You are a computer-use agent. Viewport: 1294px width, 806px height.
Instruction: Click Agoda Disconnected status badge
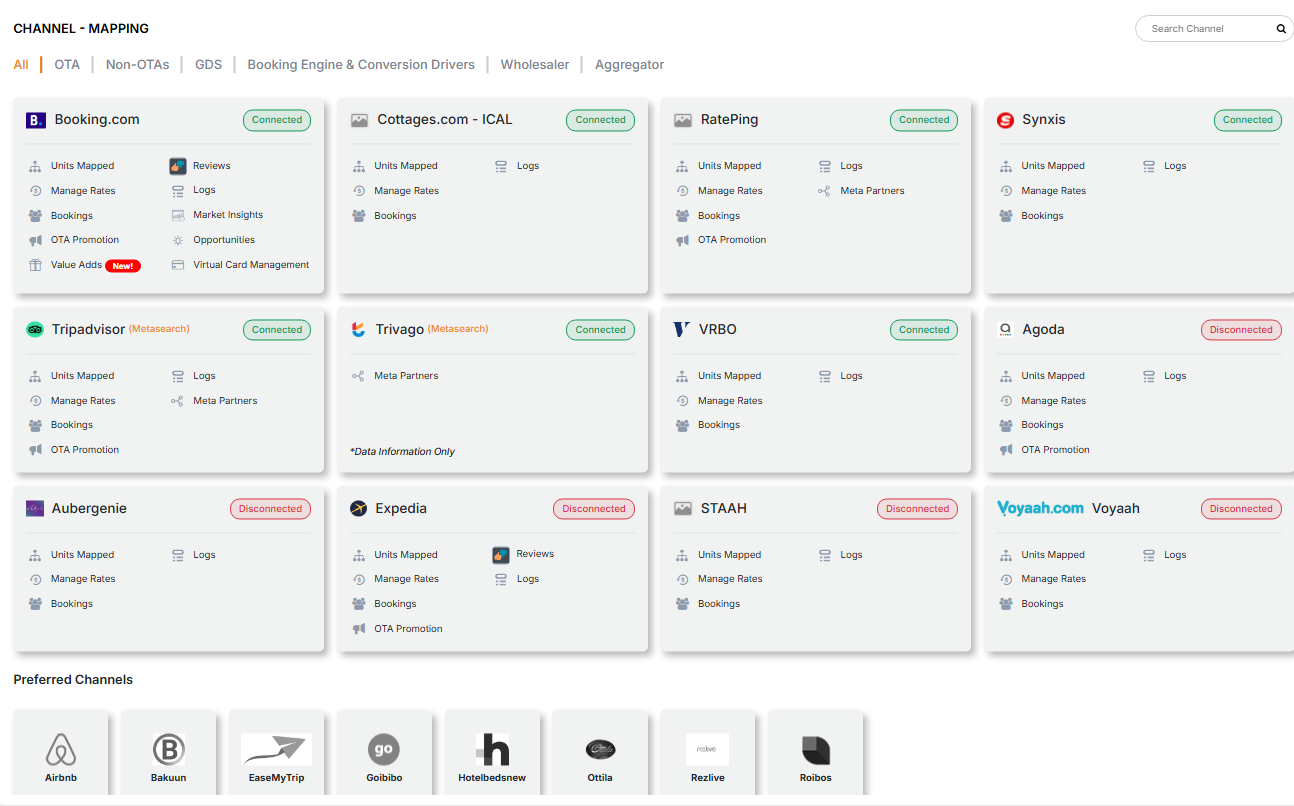click(x=1240, y=330)
